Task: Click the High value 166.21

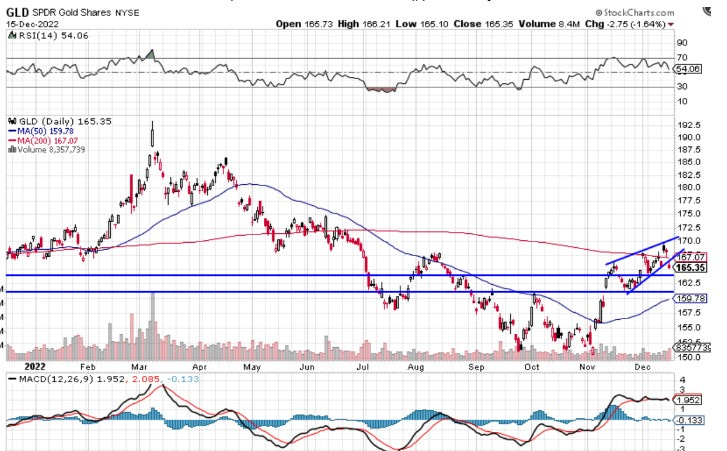Action: [x=376, y=24]
